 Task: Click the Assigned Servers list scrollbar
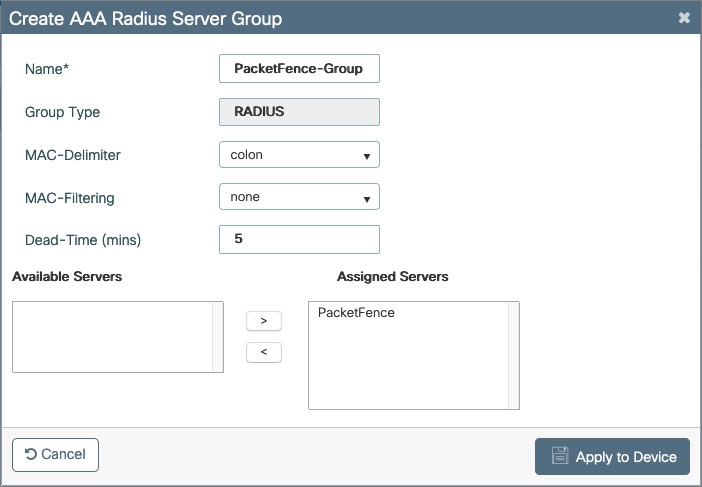coord(514,355)
